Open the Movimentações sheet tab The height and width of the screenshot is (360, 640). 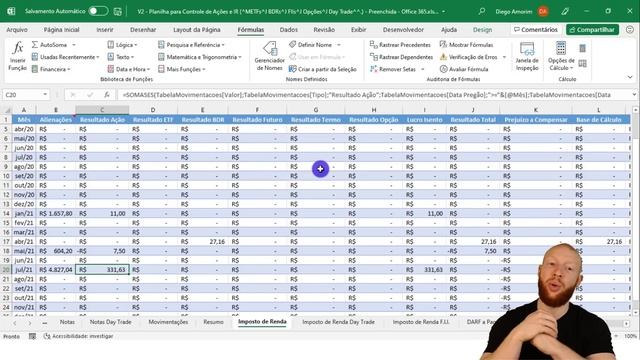click(x=168, y=322)
